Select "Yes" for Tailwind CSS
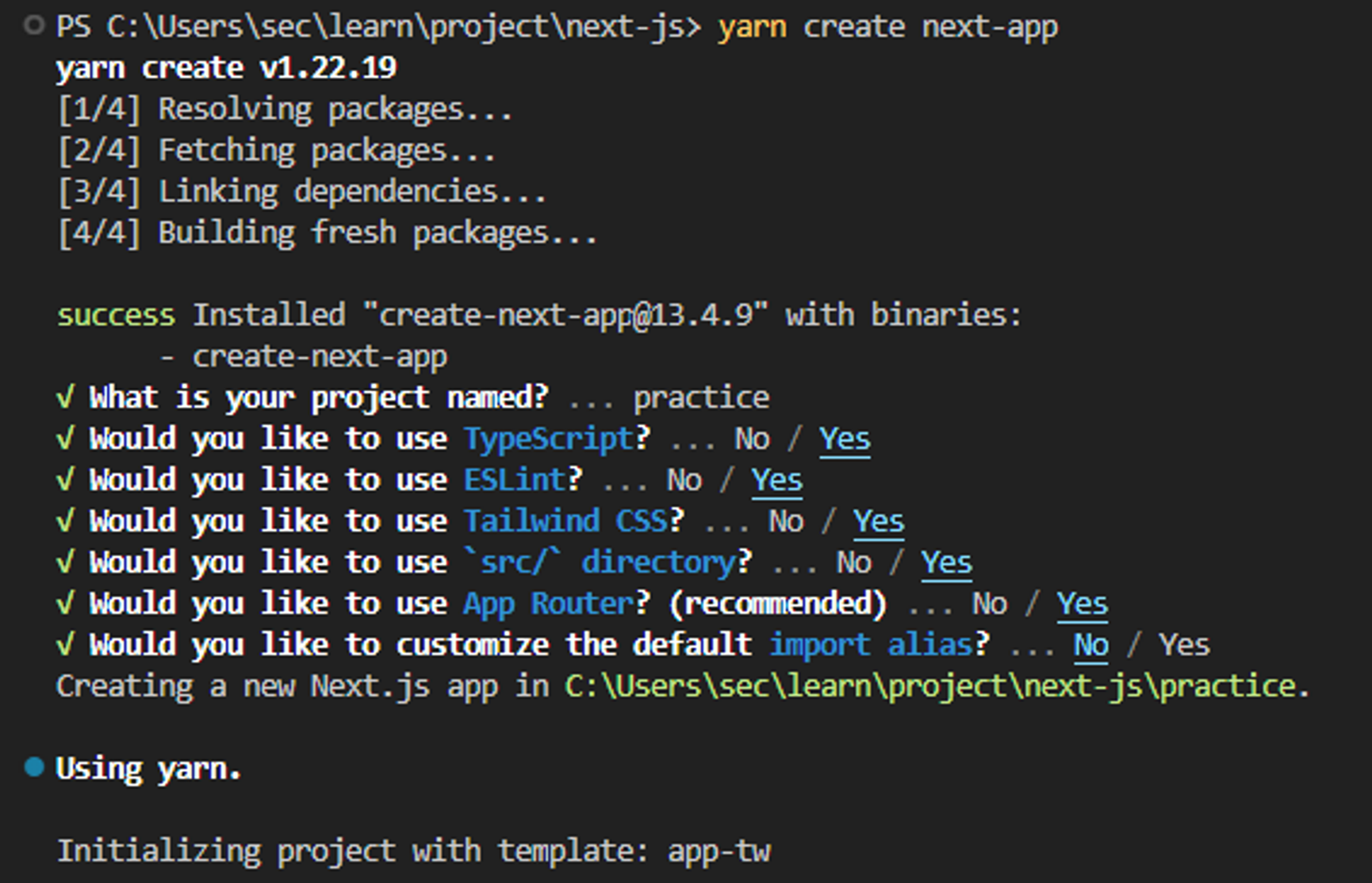The width and height of the screenshot is (1372, 883). point(878,520)
